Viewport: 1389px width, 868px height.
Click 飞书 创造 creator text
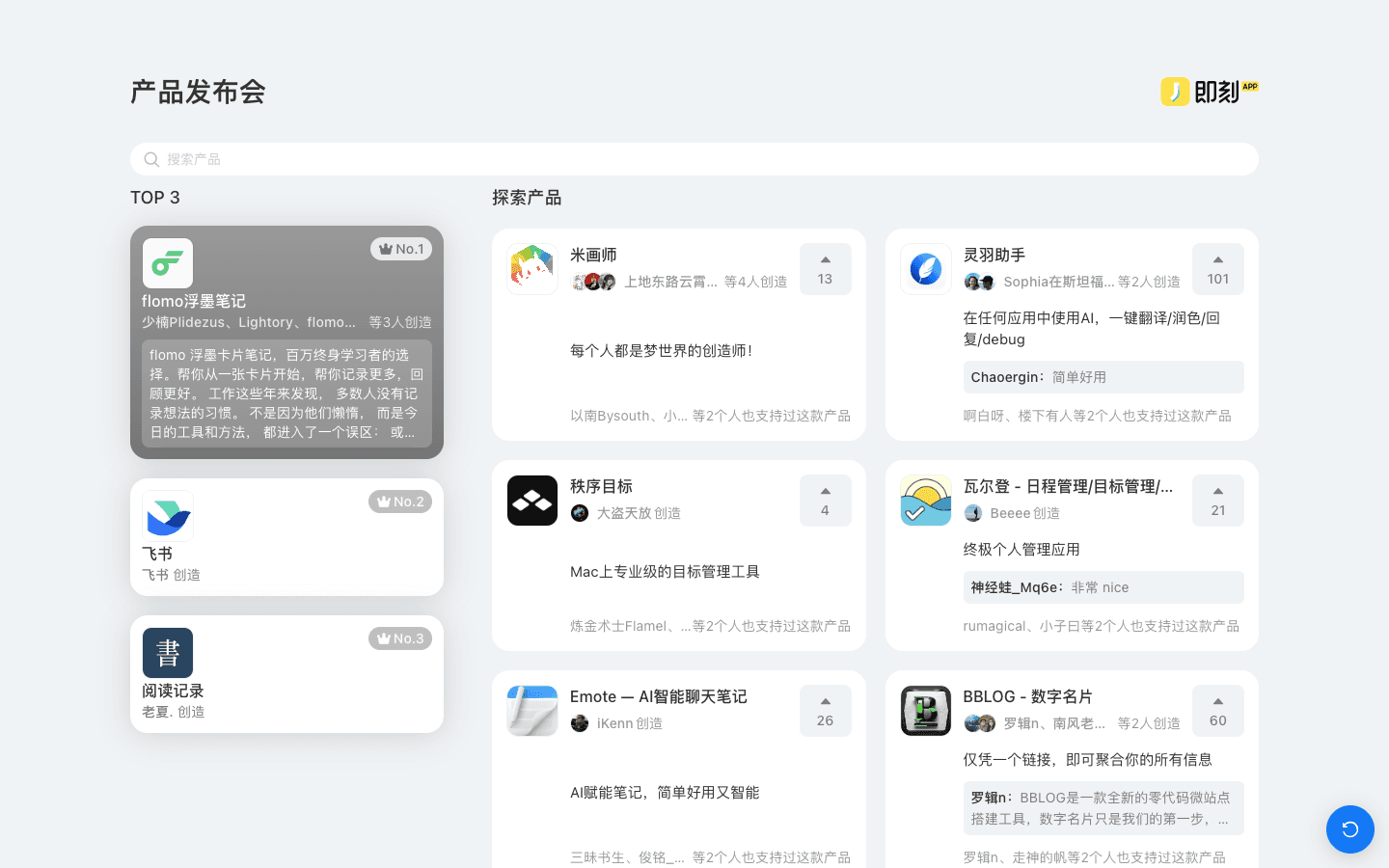point(171,575)
